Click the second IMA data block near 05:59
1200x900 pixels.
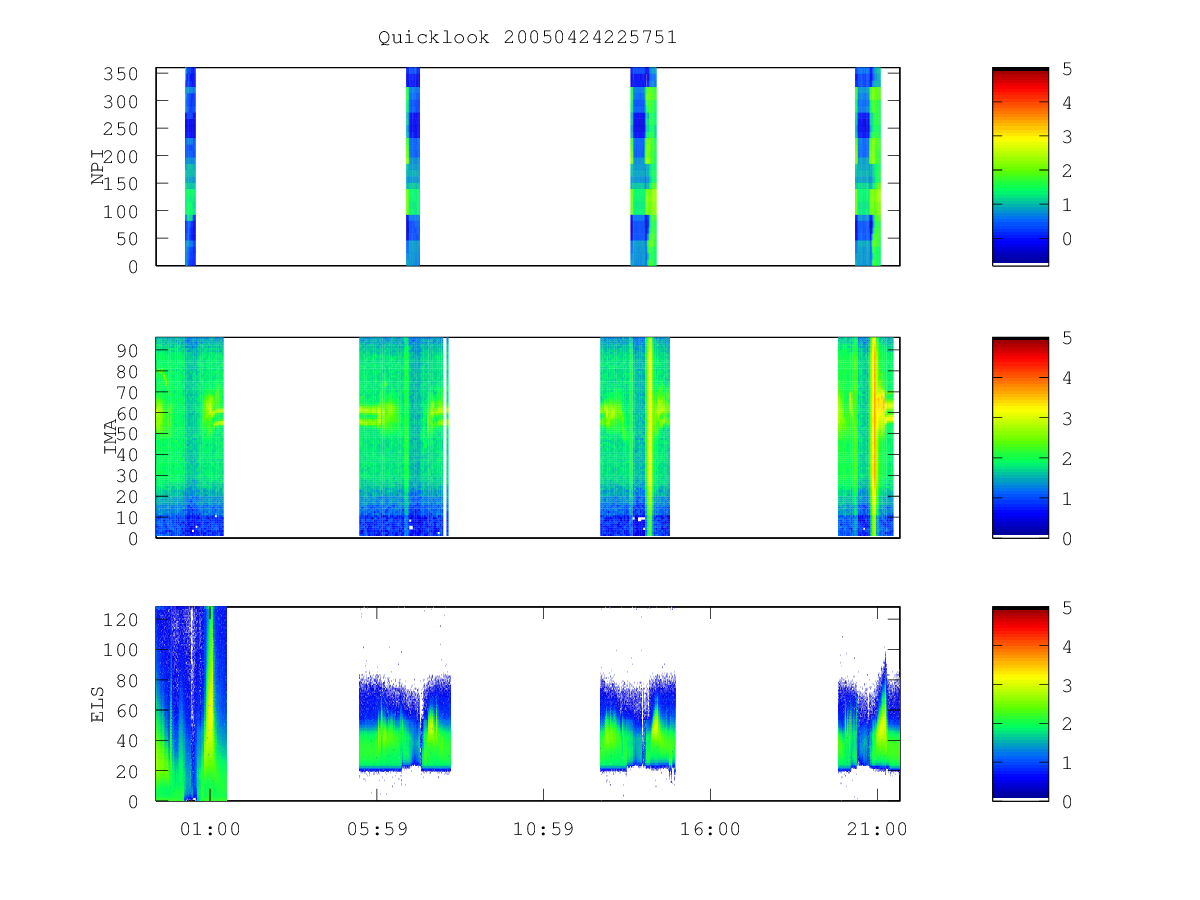(404, 437)
